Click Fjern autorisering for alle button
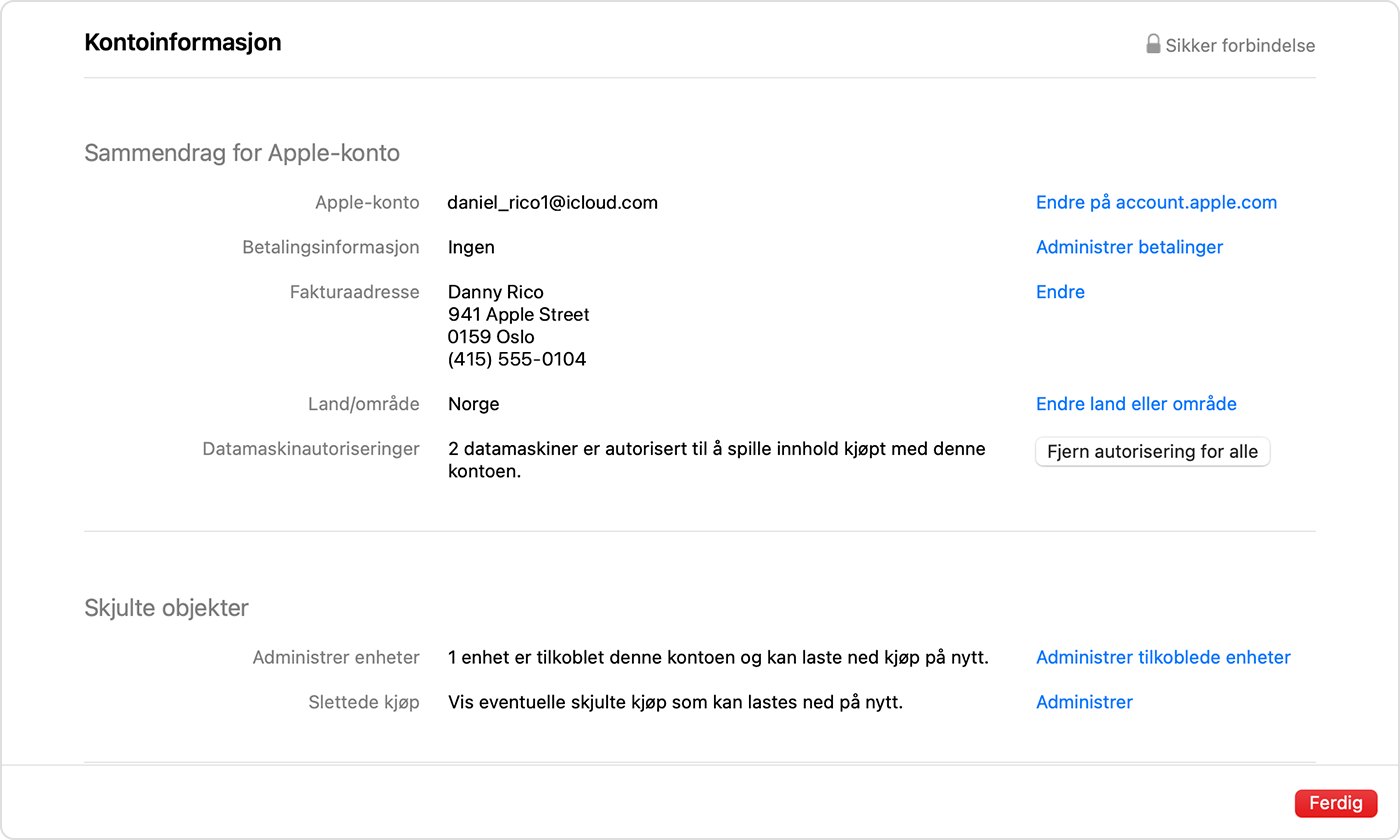The width and height of the screenshot is (1400, 840). (x=1152, y=452)
